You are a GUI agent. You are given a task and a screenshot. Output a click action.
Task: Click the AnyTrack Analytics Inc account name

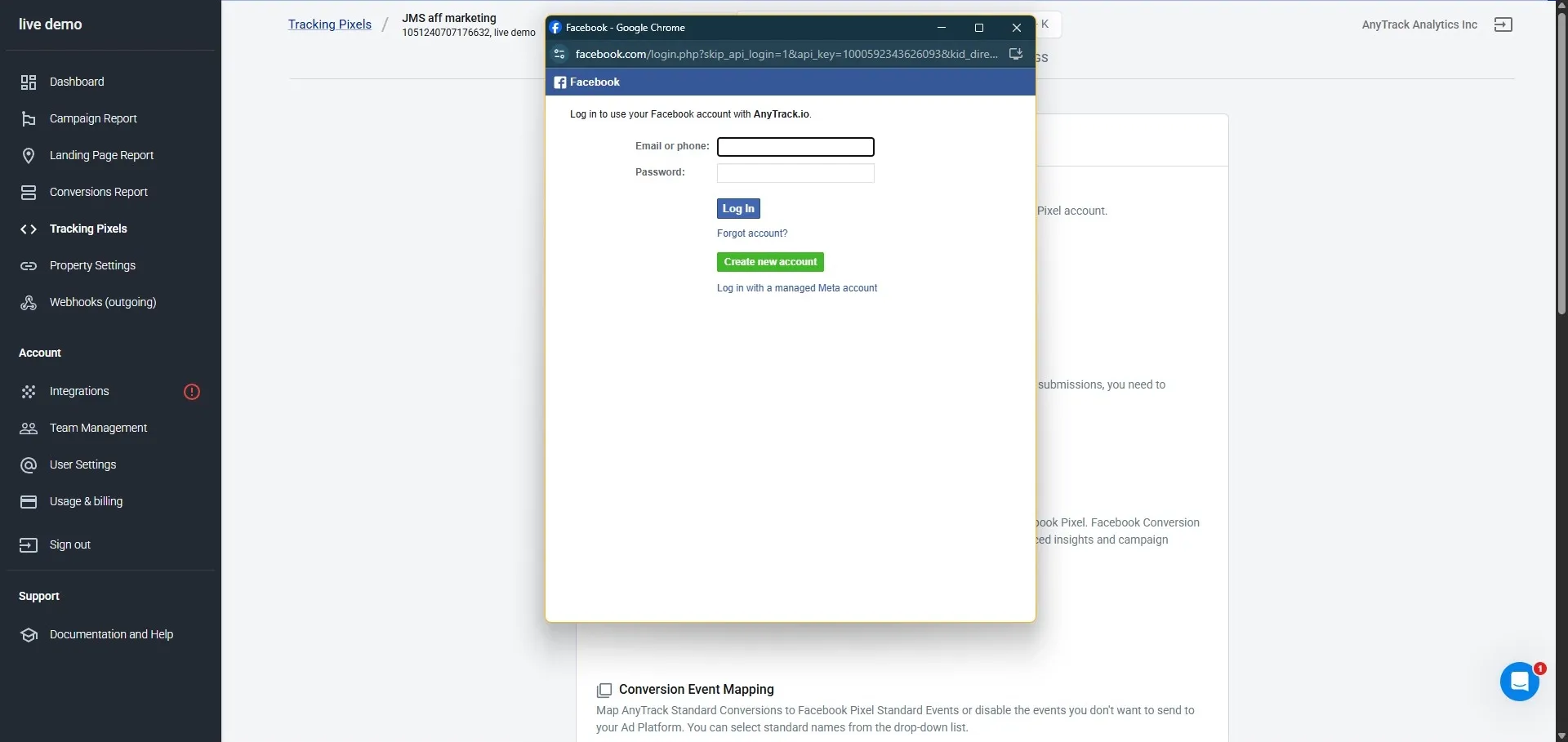(1419, 24)
